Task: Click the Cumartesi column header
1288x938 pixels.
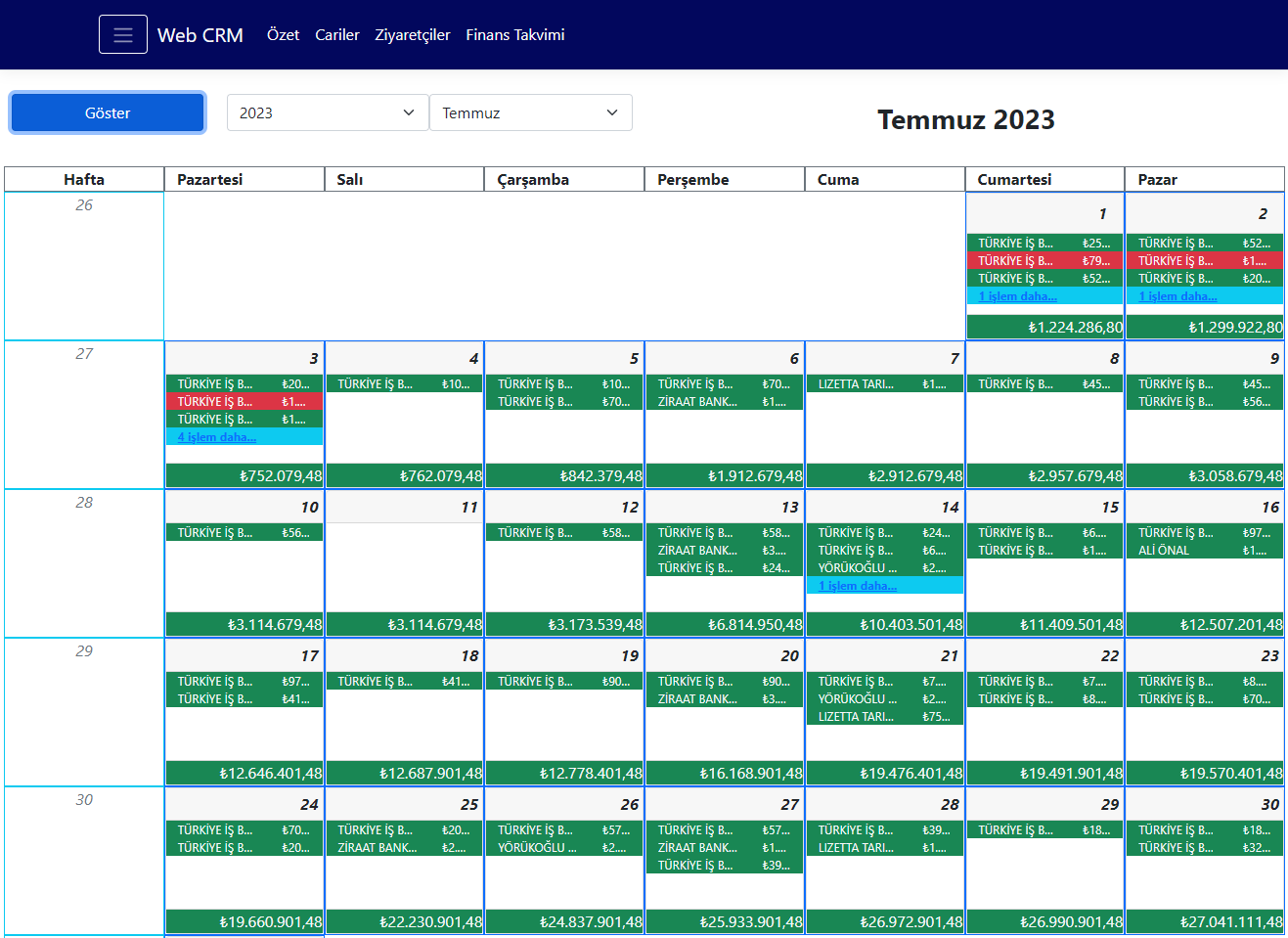Action: point(1044,179)
